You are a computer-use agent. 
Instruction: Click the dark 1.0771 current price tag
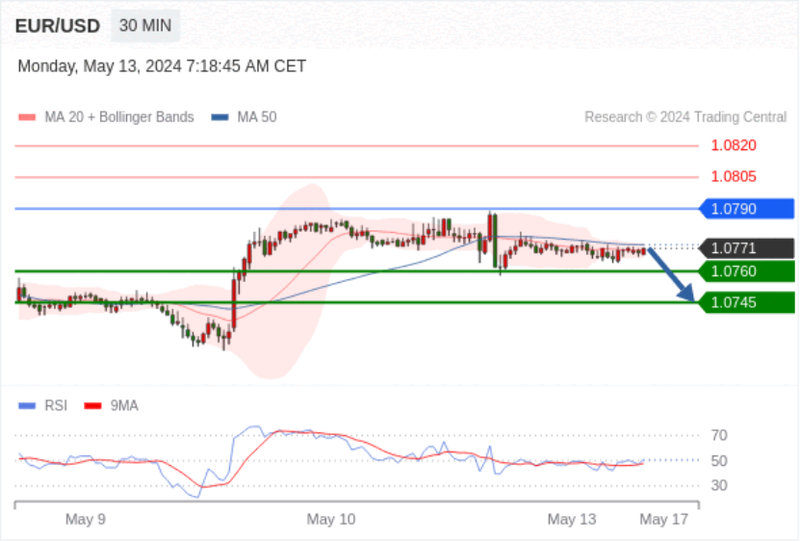point(747,249)
